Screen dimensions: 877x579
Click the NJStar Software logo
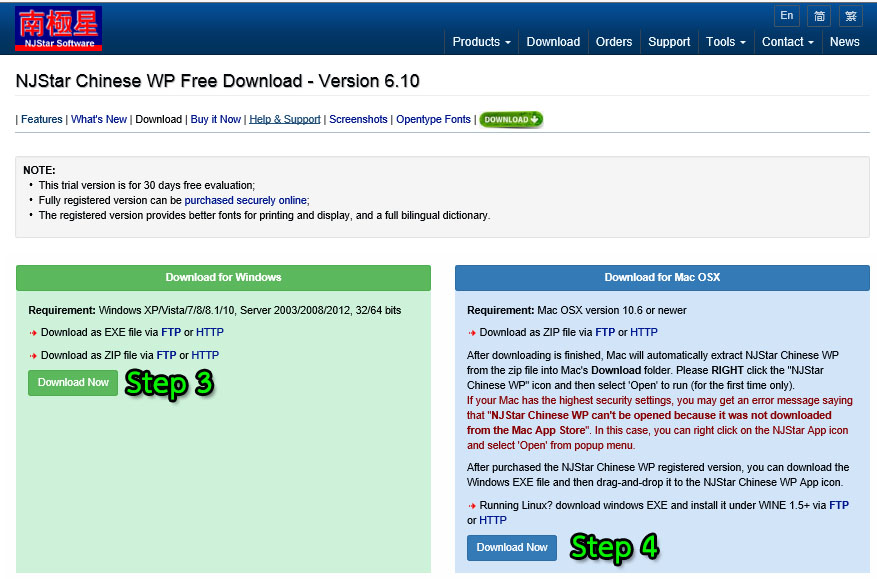(x=59, y=29)
